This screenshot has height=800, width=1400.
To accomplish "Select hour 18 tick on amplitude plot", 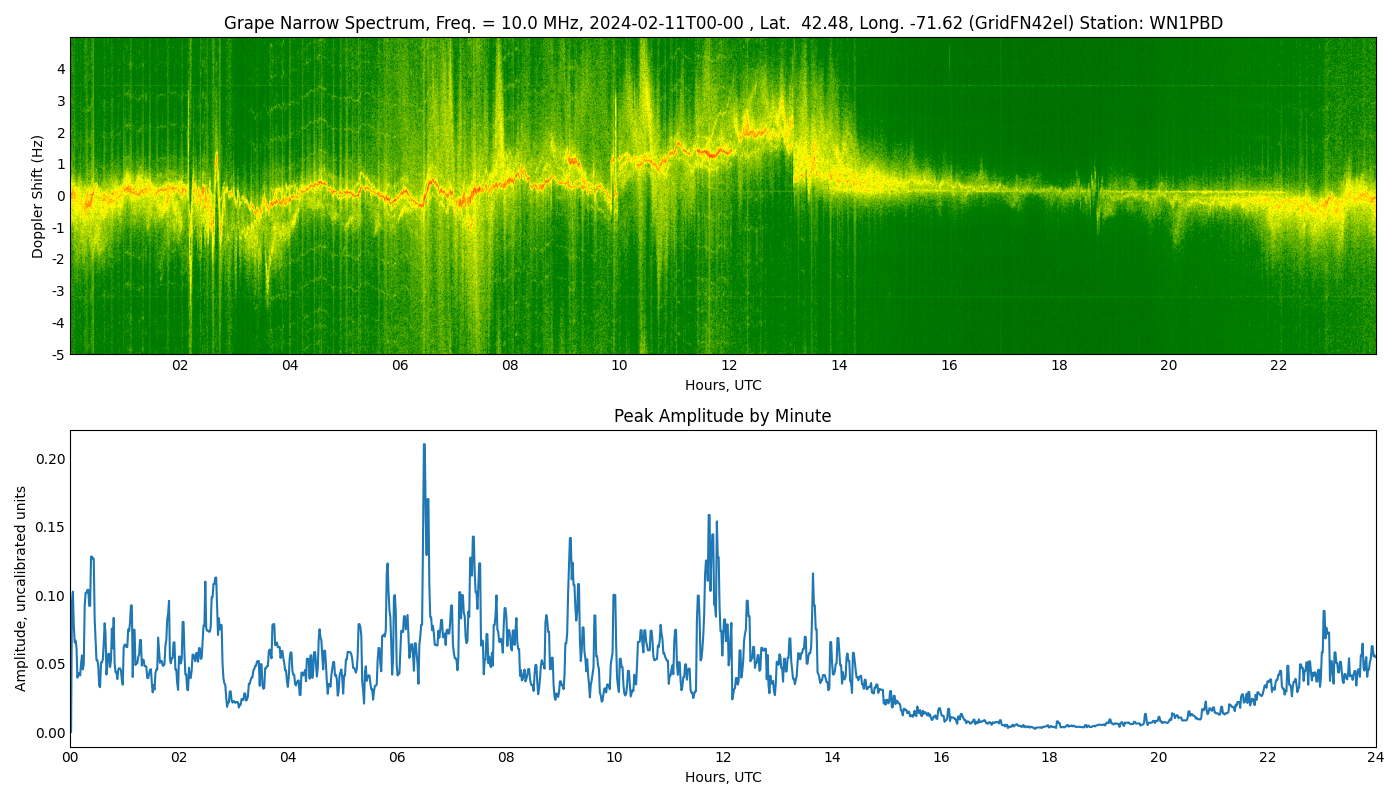I will pyautogui.click(x=1049, y=758).
